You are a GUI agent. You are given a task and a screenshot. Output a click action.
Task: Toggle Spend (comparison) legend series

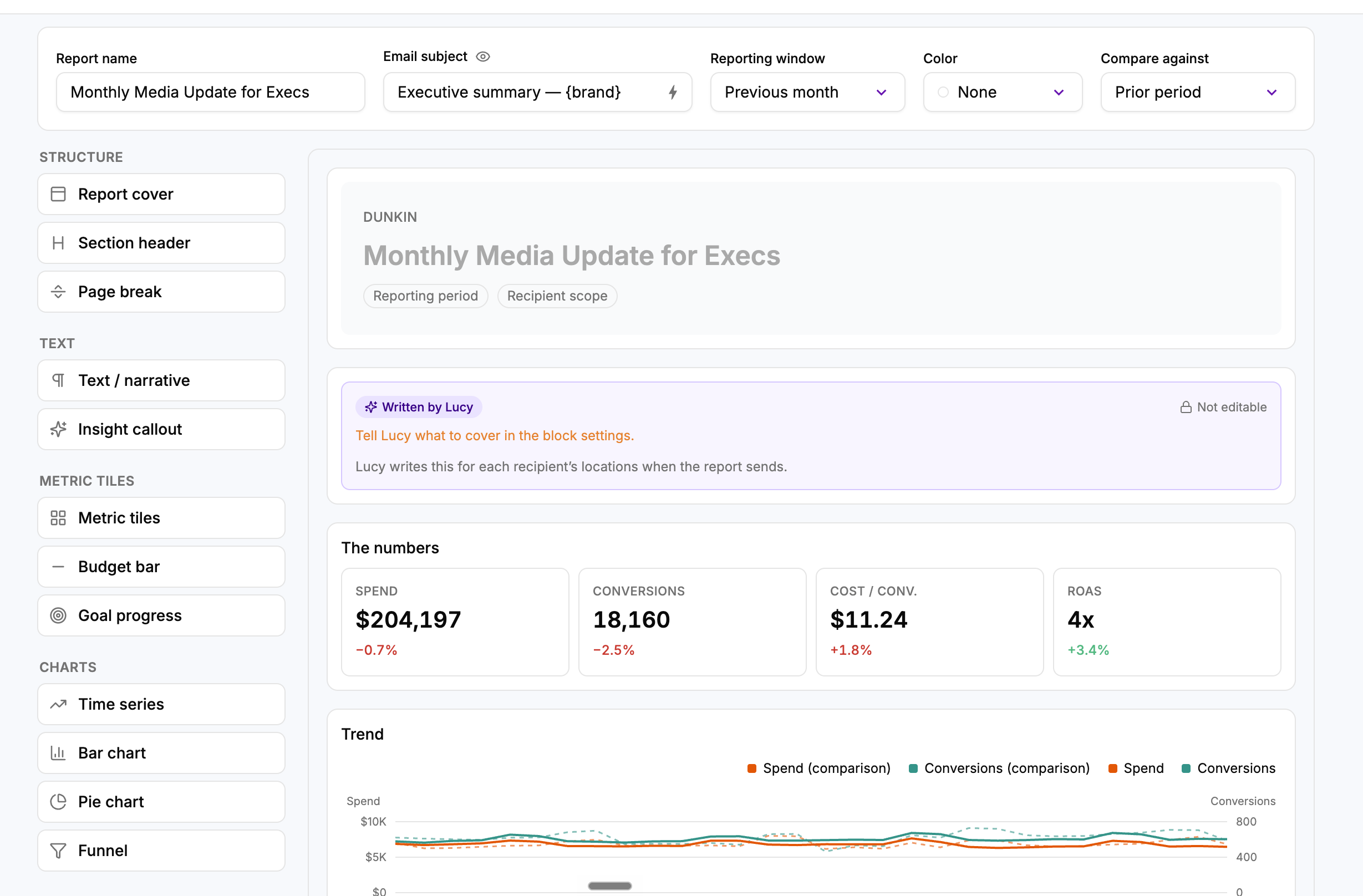(x=819, y=768)
